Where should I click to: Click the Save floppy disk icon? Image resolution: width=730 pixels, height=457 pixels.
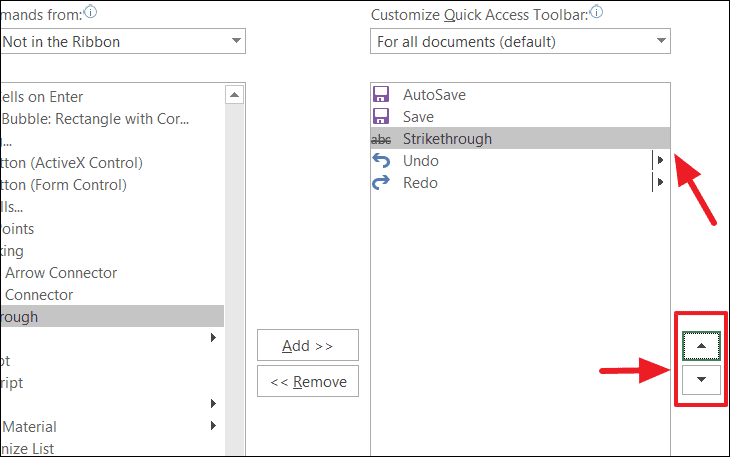[380, 117]
